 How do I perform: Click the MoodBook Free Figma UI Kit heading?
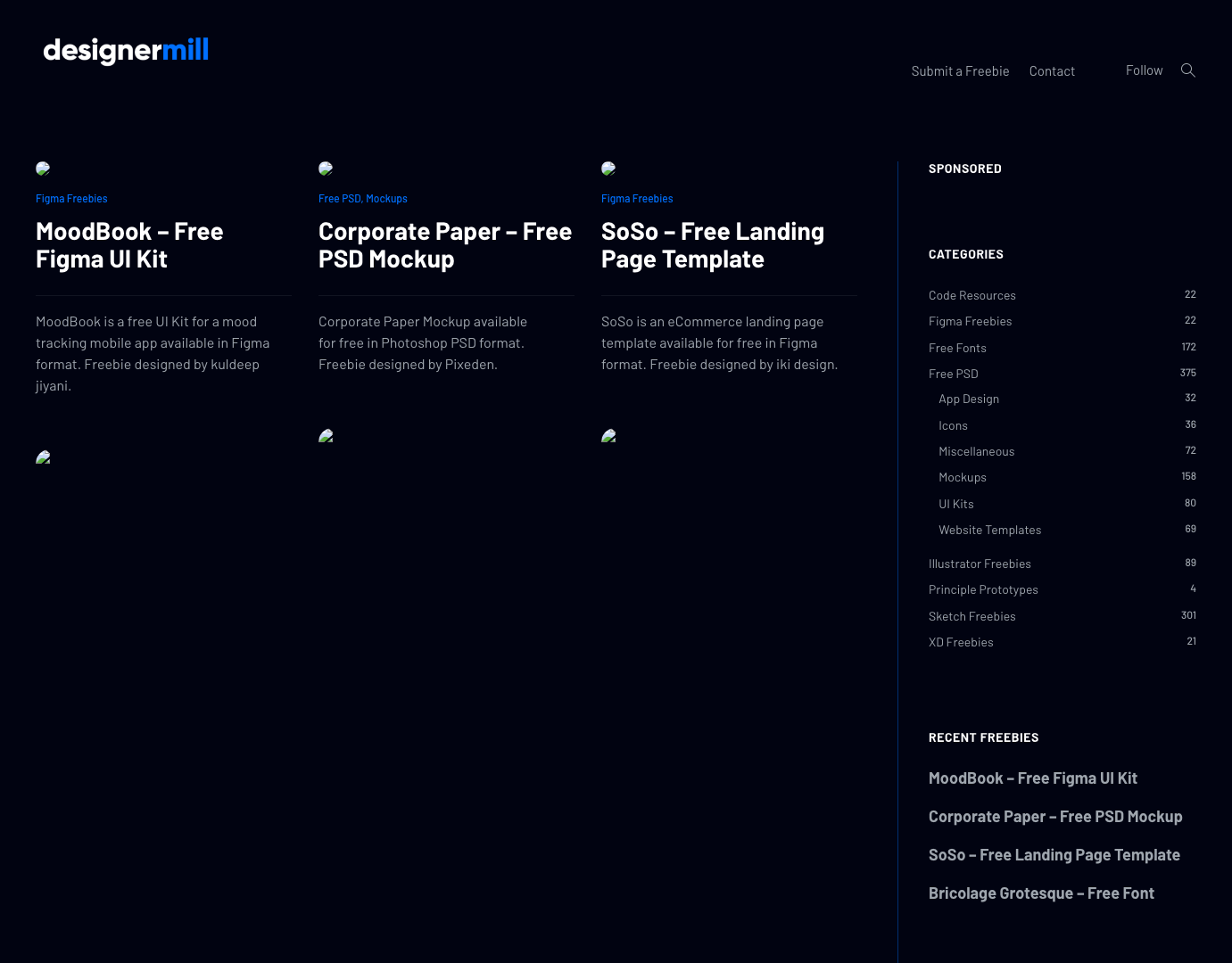coord(129,244)
